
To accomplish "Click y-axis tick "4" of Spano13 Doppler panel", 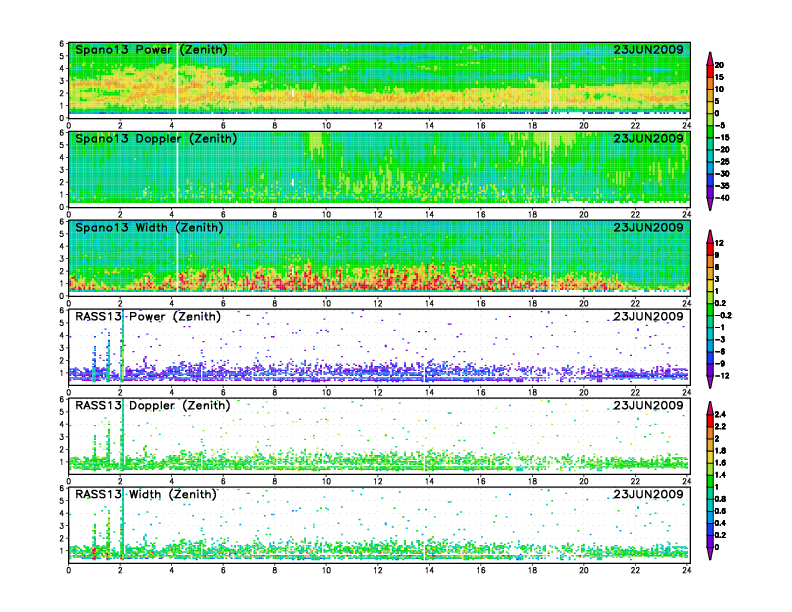I will pyautogui.click(x=62, y=158).
